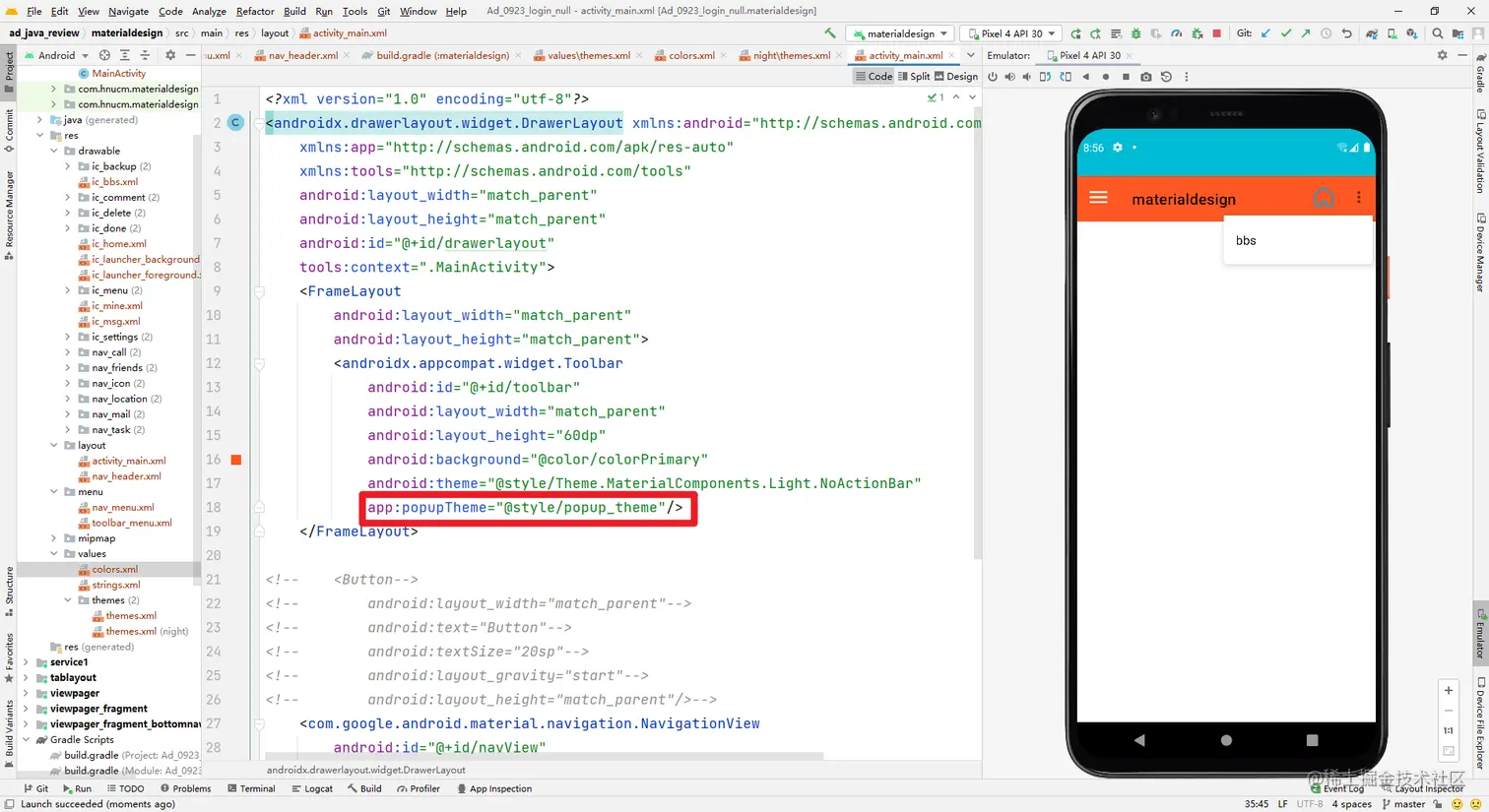This screenshot has height=812, width=1489.
Task: Toggle Device File Explorer panel
Action: (1480, 723)
